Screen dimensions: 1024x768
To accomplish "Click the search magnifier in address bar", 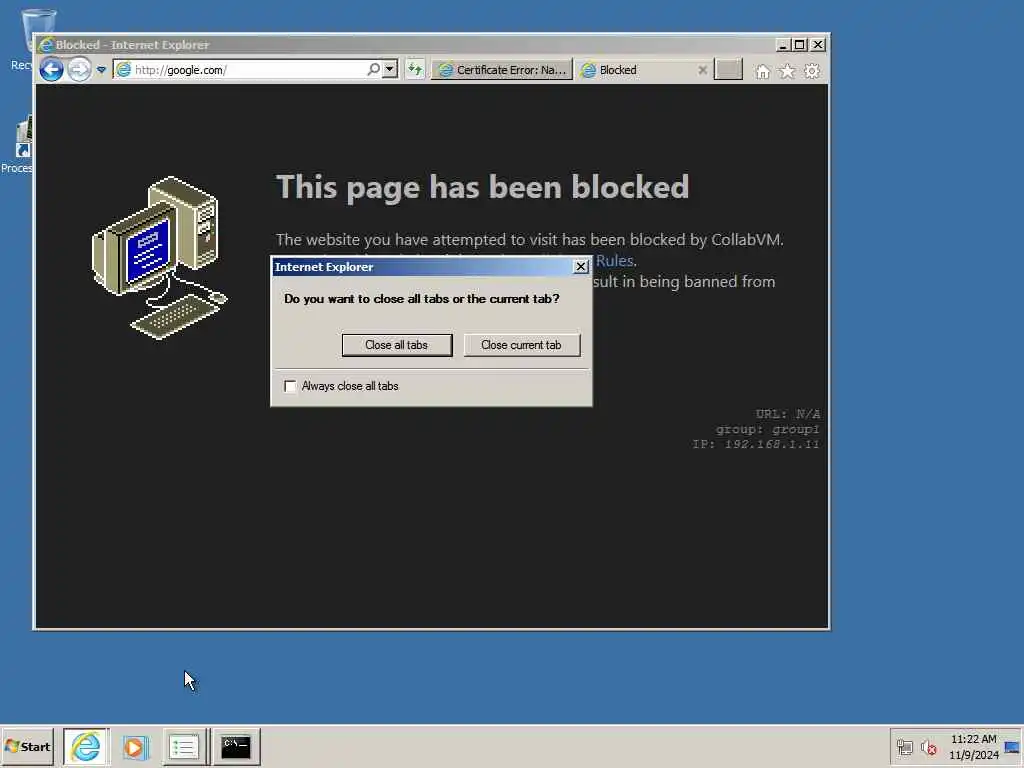I will (373, 69).
